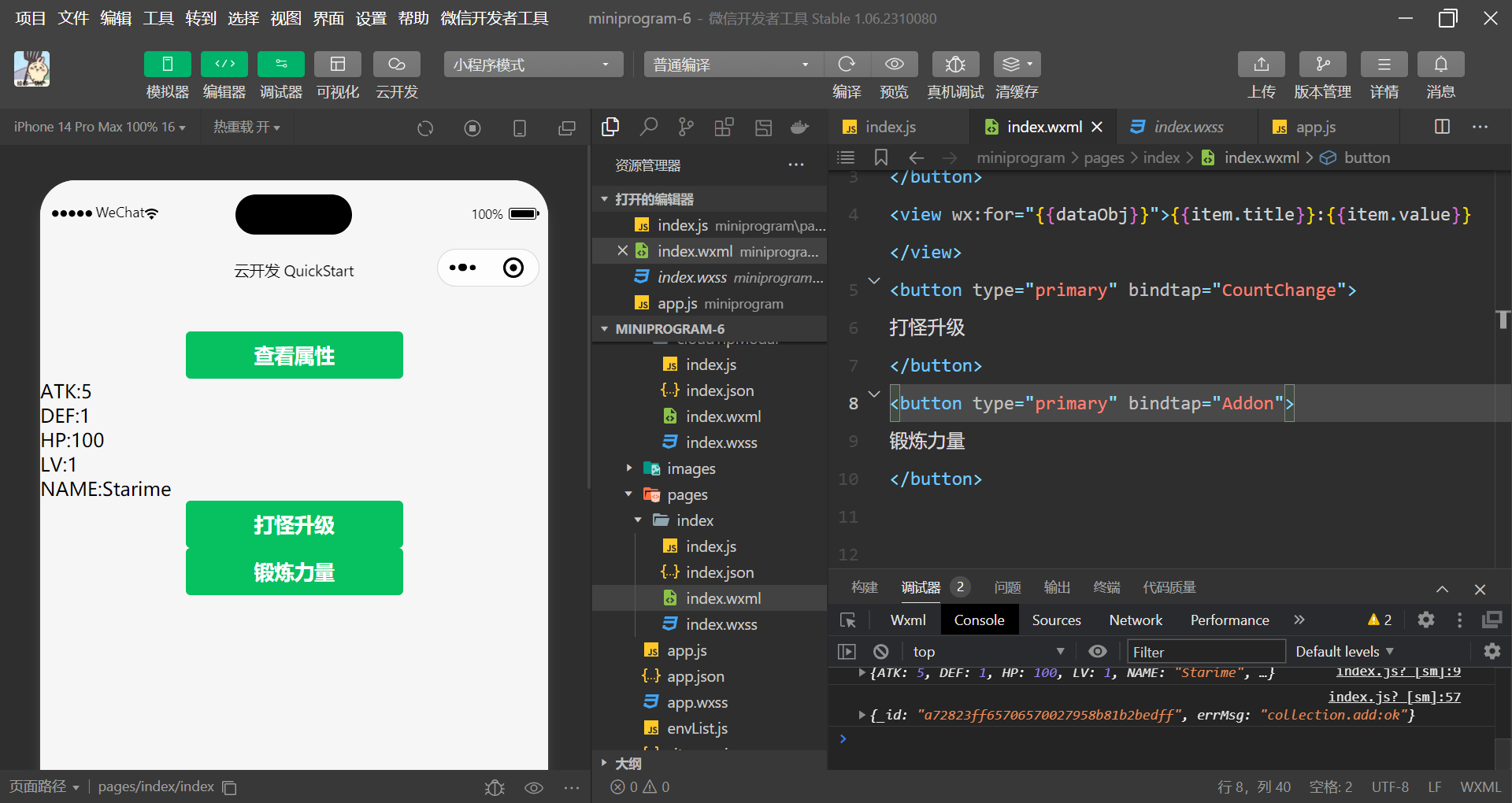Open the 小程序模式 mode dropdown
The height and width of the screenshot is (803, 1512).
[533, 65]
